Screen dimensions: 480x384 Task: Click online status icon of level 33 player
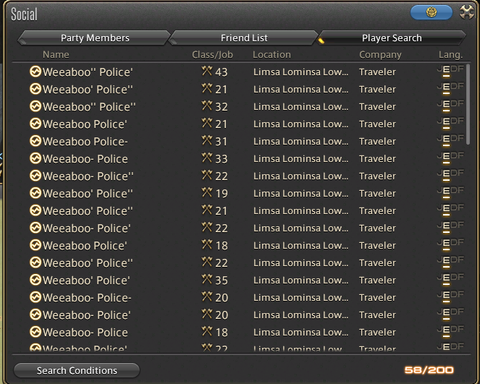click(35, 158)
